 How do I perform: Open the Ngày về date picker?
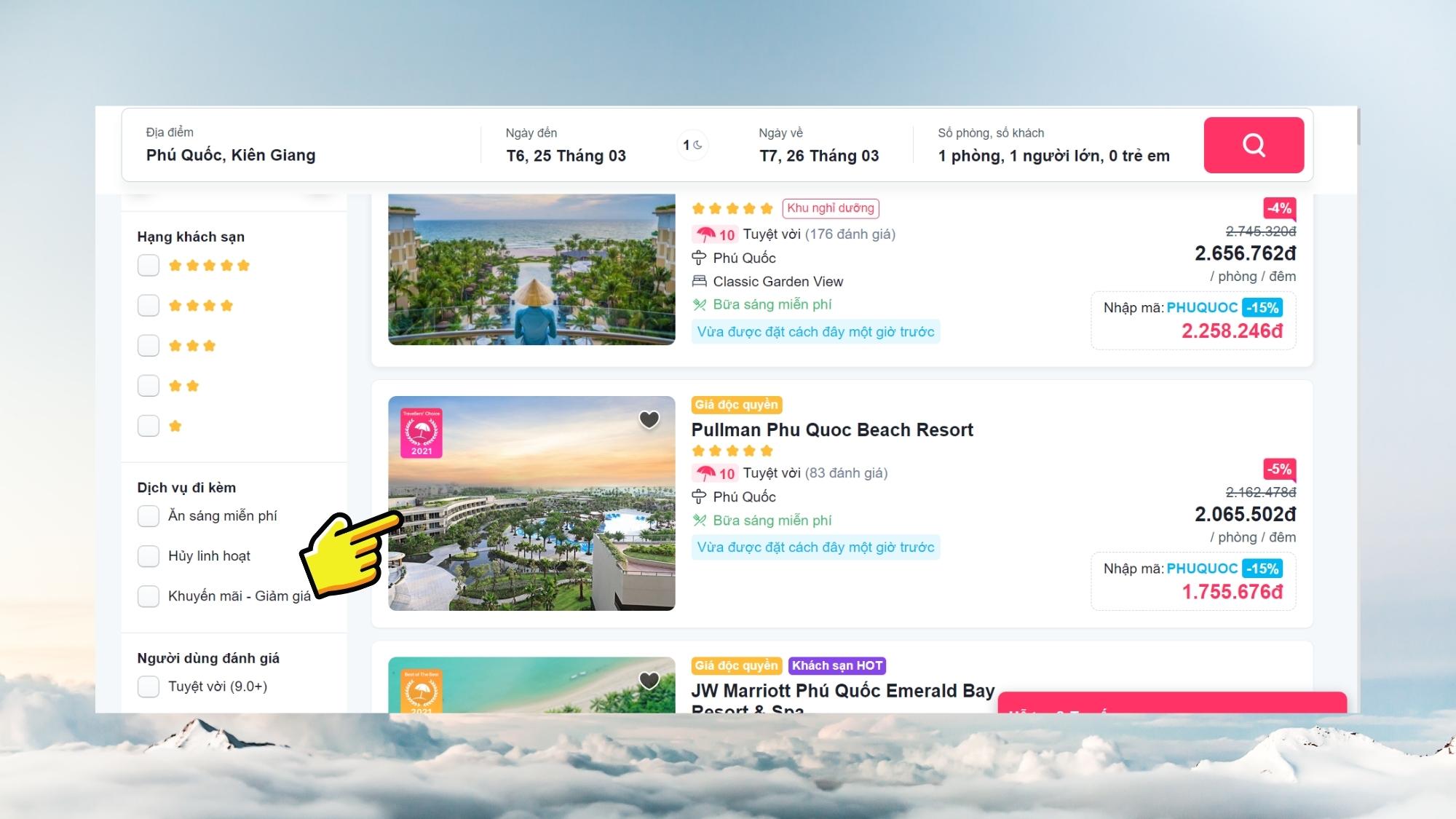click(x=819, y=145)
